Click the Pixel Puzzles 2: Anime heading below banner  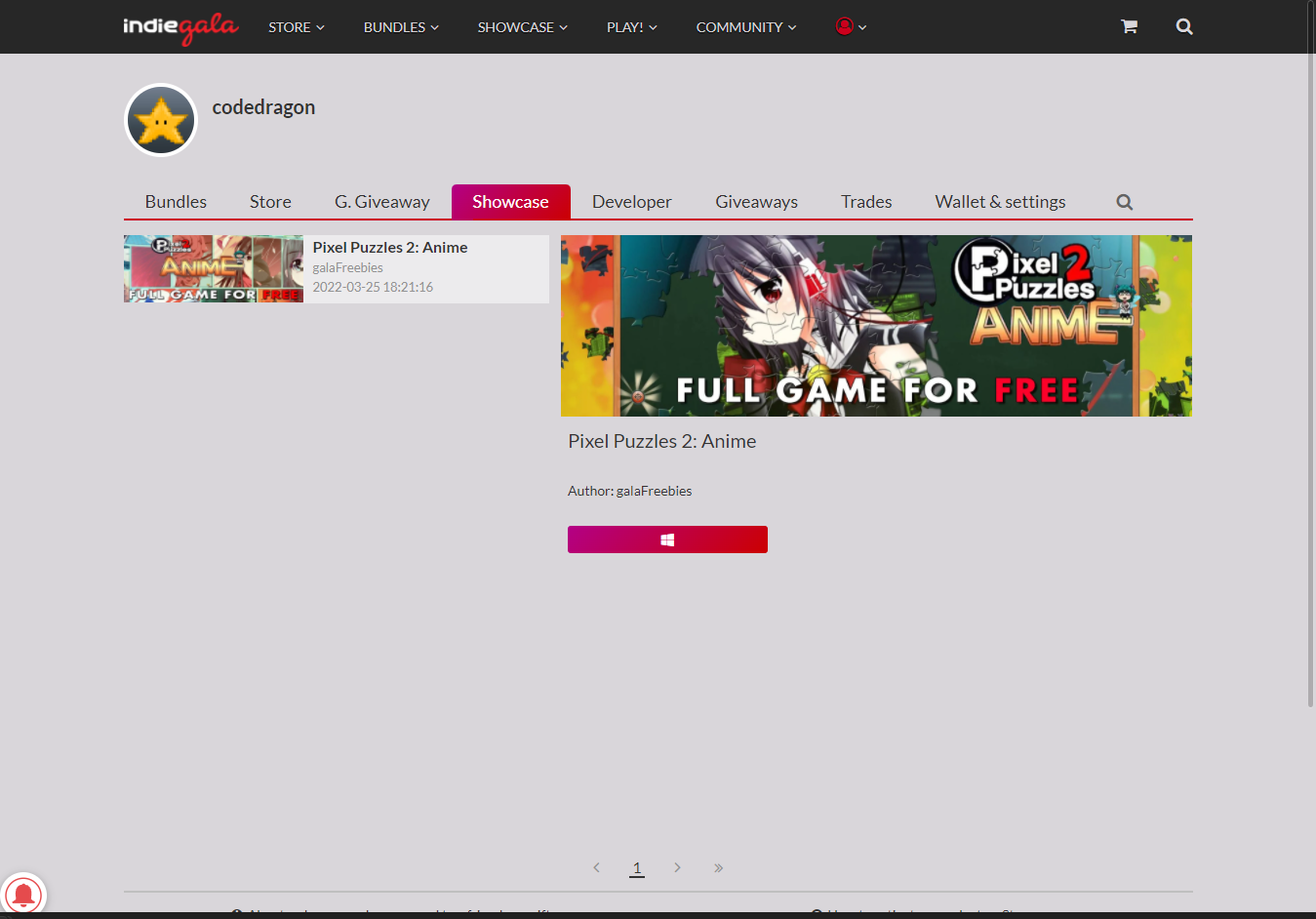tap(662, 441)
